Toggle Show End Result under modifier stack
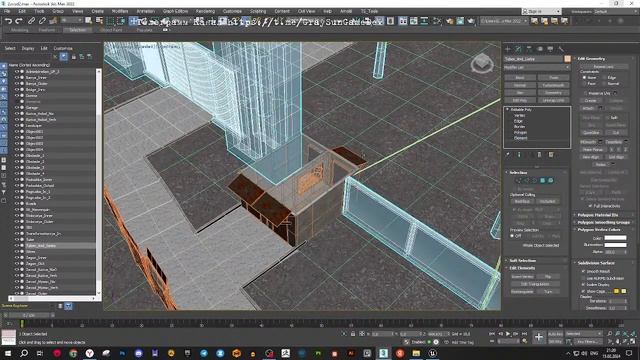The width and height of the screenshot is (640, 360). (x=519, y=155)
